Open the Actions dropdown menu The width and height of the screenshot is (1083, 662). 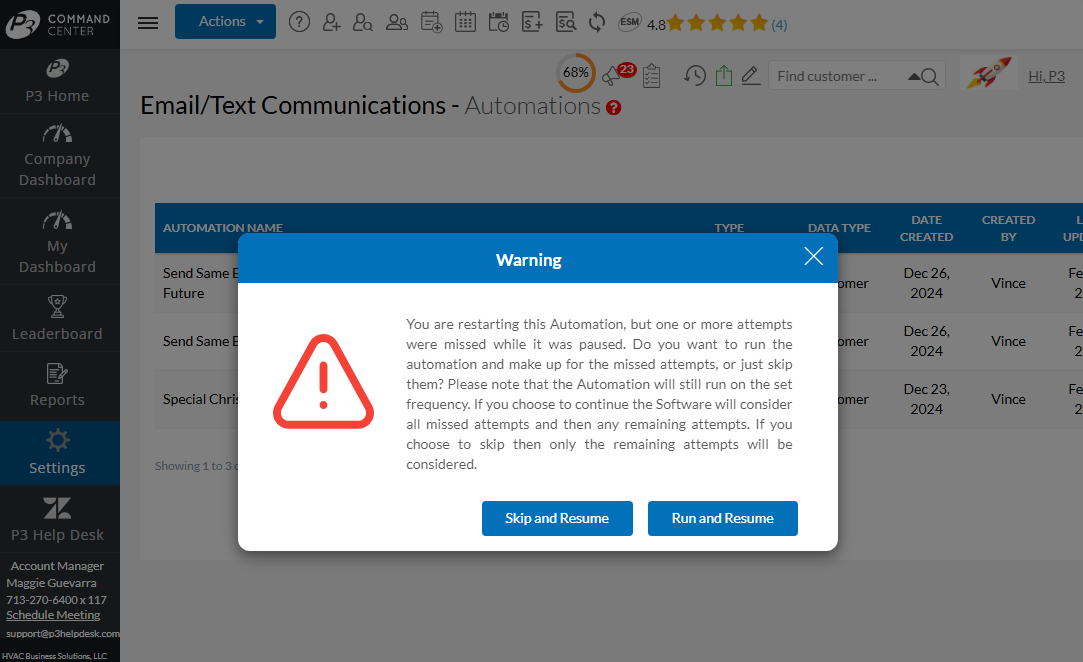pyautogui.click(x=225, y=21)
